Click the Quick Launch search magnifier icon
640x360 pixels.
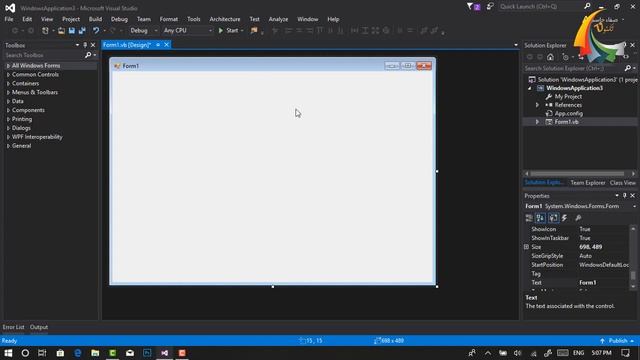pyautogui.click(x=587, y=6)
